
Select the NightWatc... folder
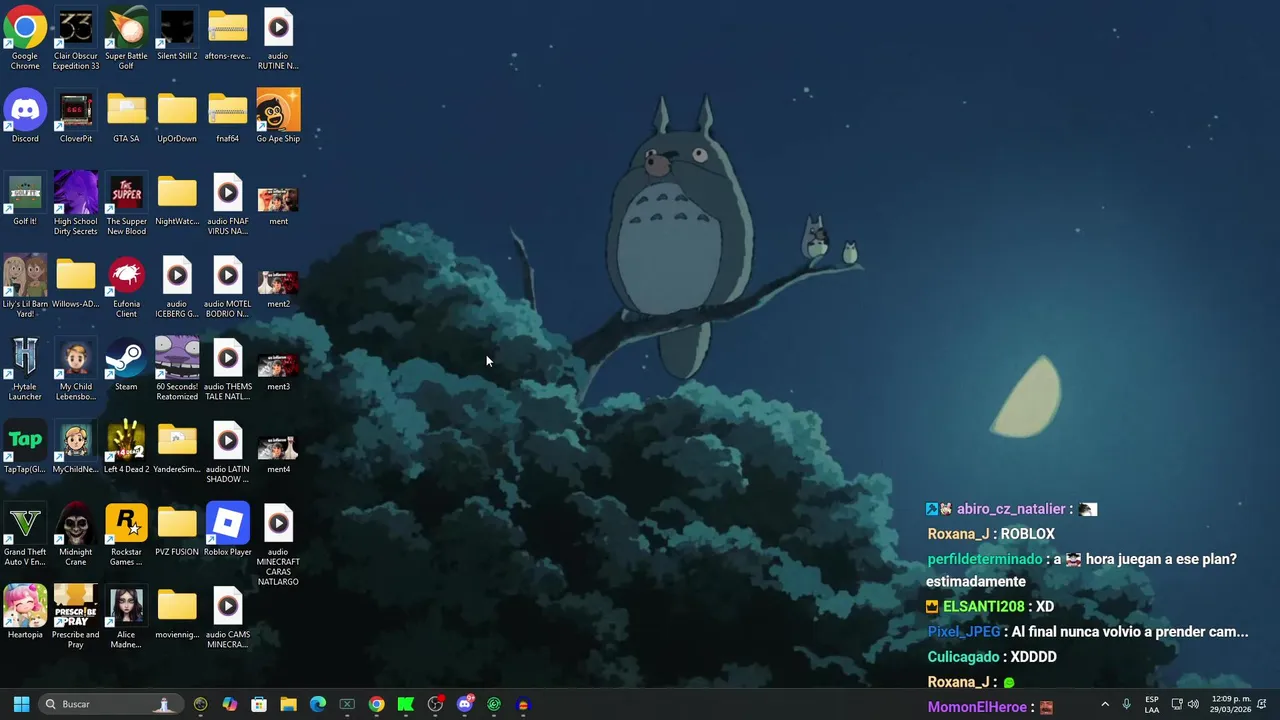click(177, 200)
